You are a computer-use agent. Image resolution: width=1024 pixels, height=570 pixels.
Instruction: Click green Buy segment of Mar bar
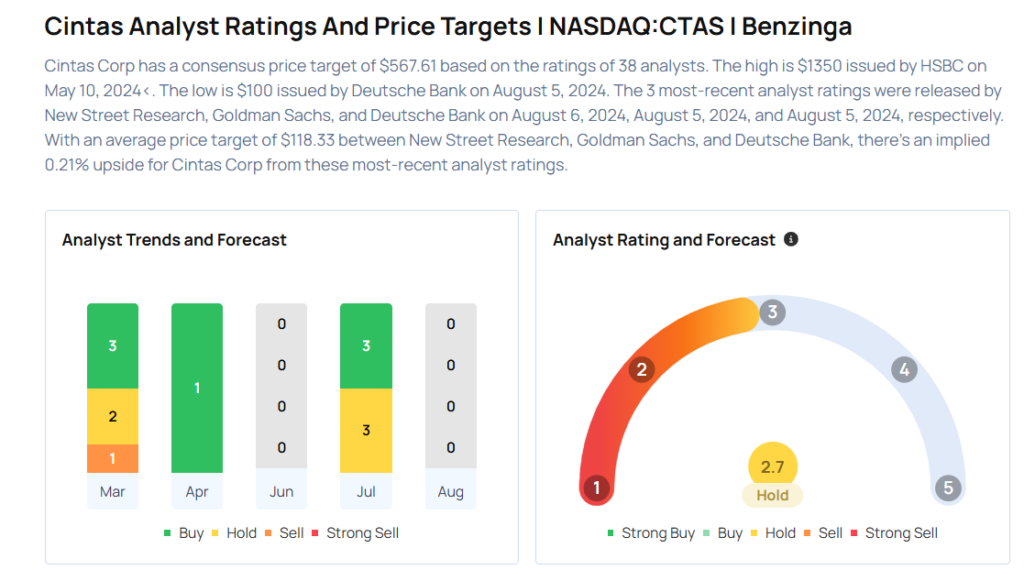tap(112, 346)
